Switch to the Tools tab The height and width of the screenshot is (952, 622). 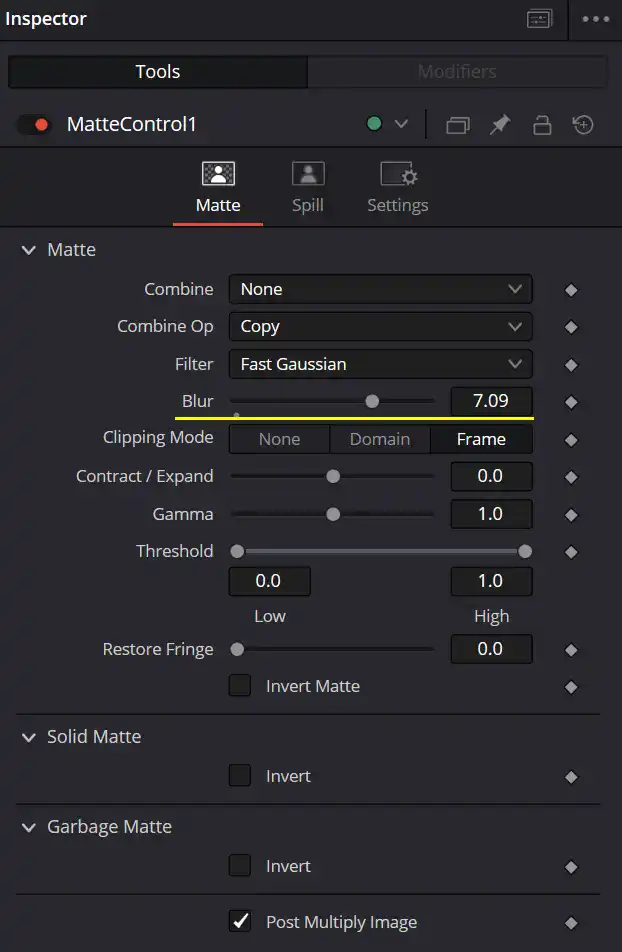(158, 72)
